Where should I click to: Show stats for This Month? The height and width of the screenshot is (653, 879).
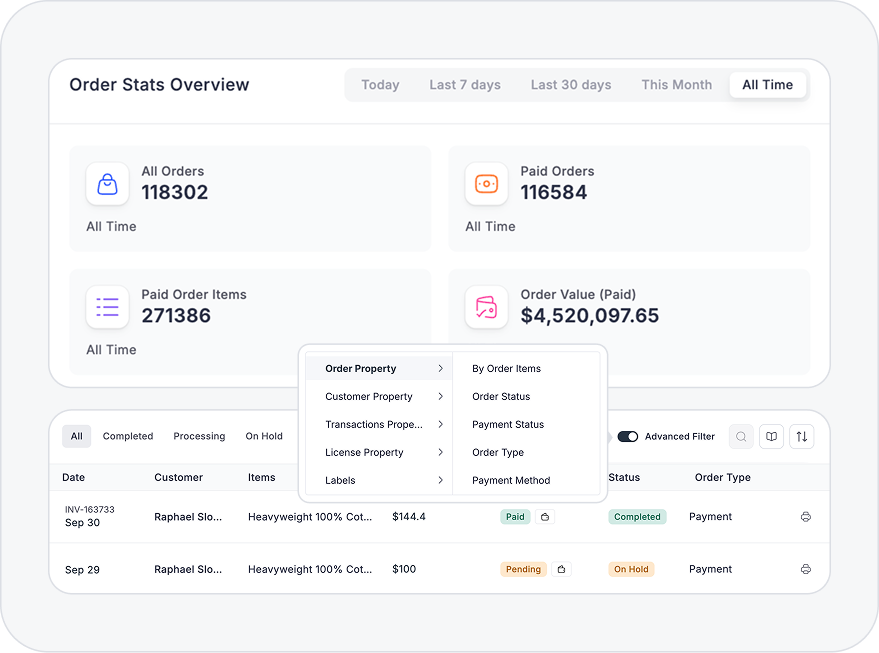677,85
